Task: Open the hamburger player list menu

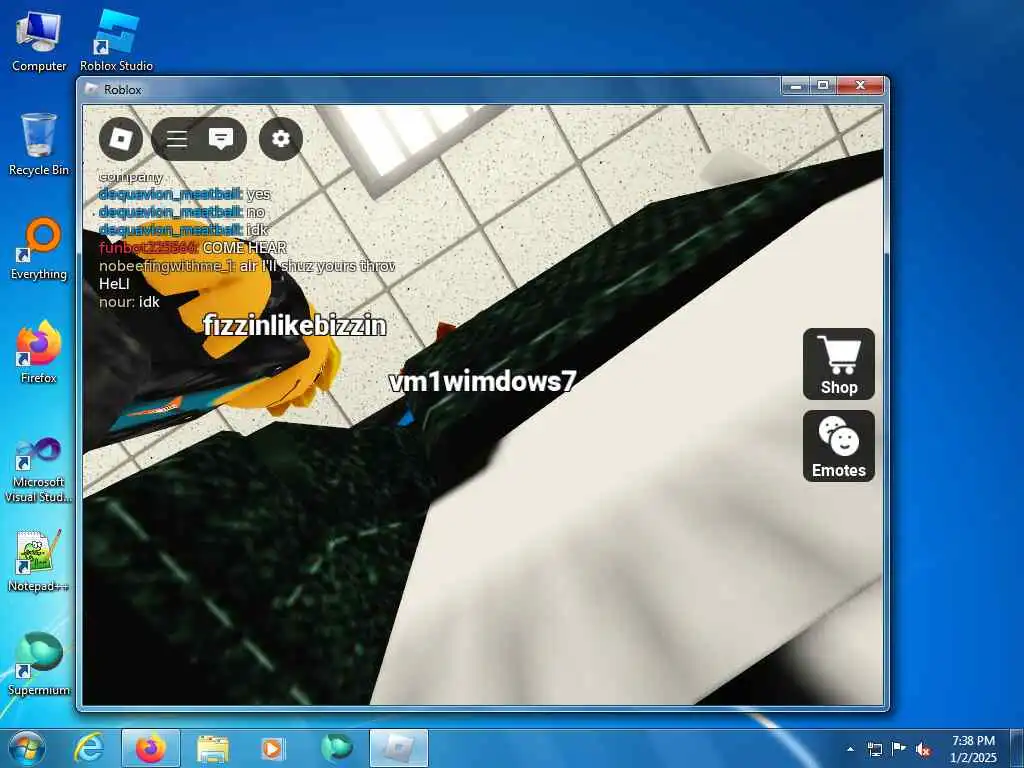Action: pyautogui.click(x=177, y=138)
